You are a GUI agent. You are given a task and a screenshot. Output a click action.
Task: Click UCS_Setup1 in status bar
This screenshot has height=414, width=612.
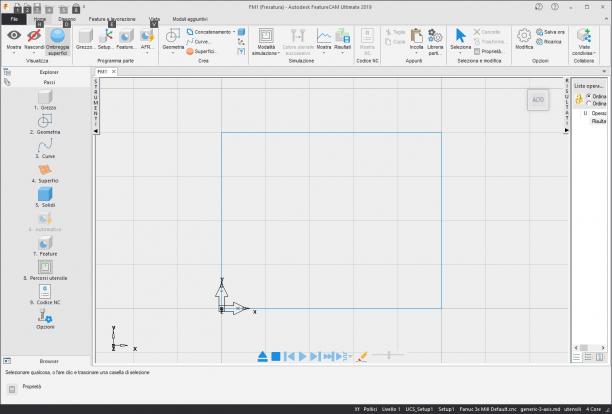pos(419,409)
